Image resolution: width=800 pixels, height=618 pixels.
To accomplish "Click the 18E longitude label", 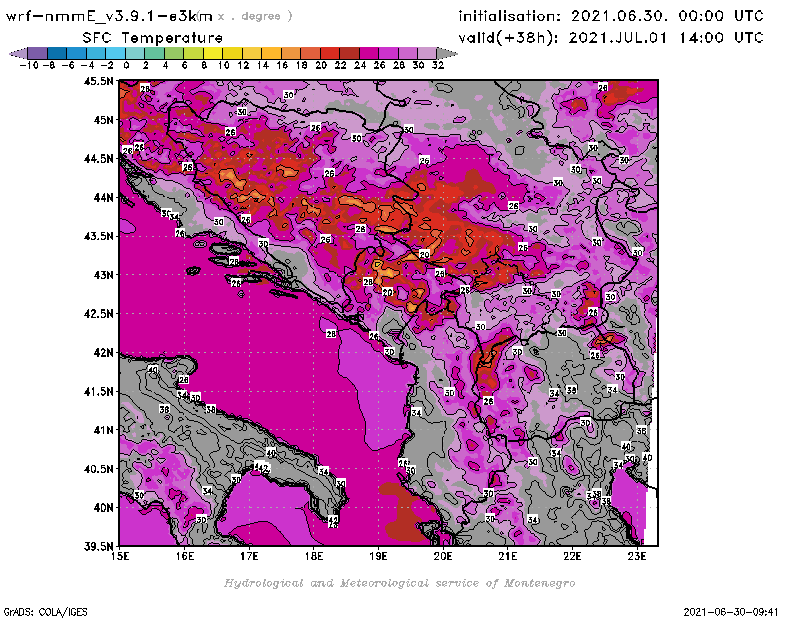I will [314, 556].
